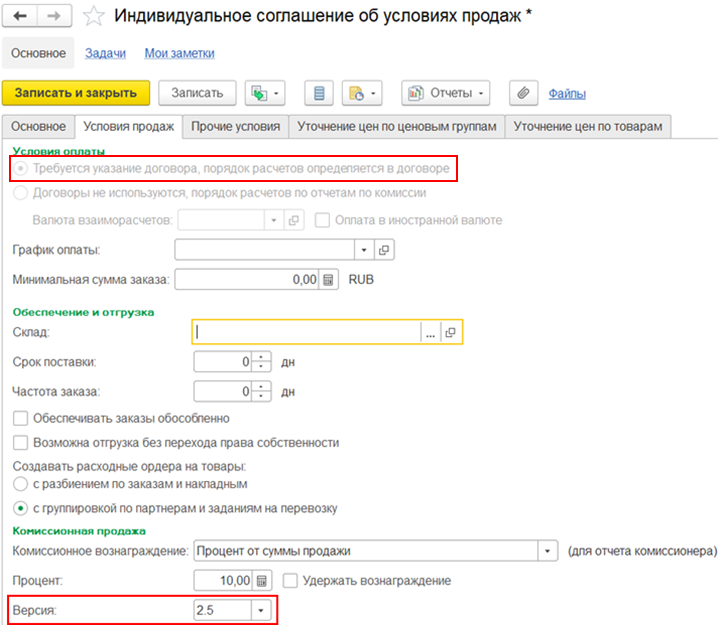The height and width of the screenshot is (631, 718).
Task: Adjust Срок поставки with spinner arrows
Action: pyautogui.click(x=261, y=362)
